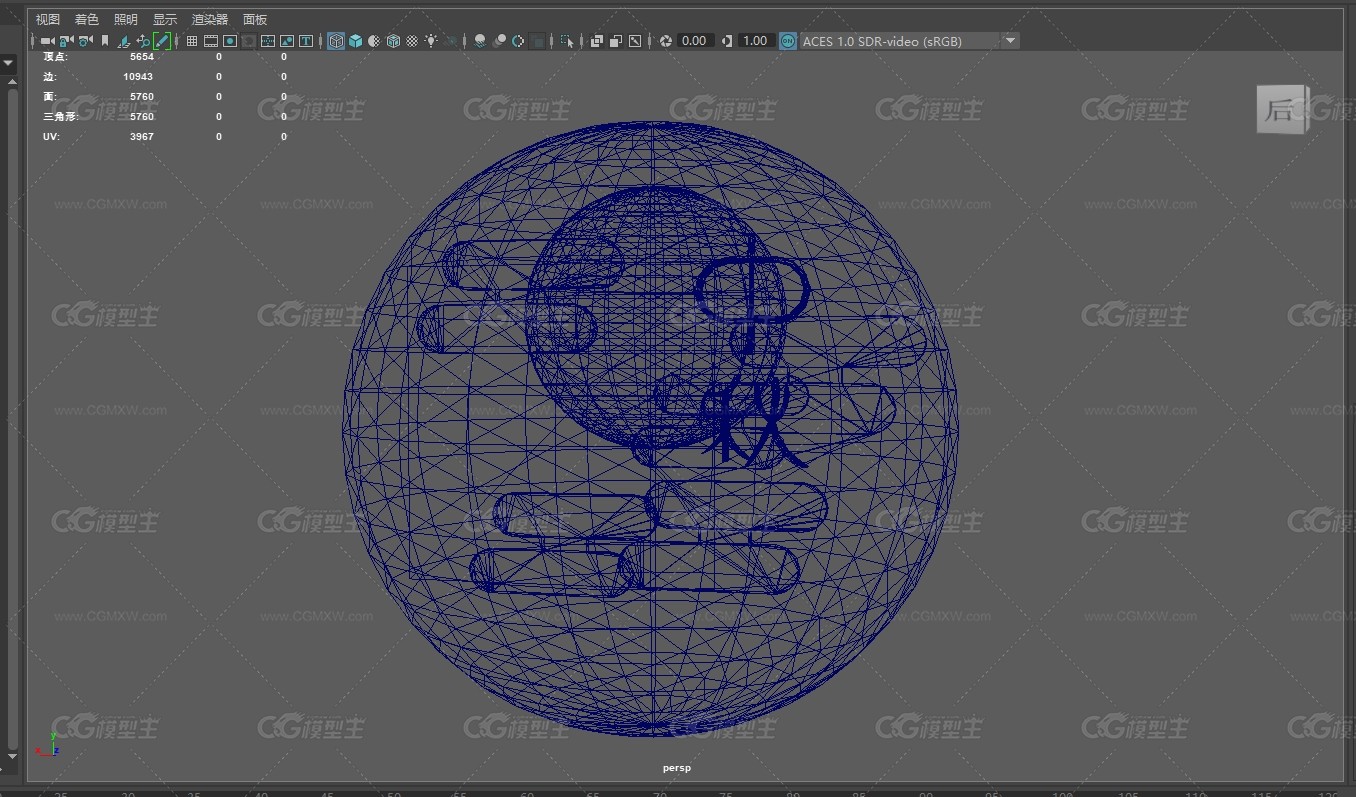Toggle the Safe Title icon

[306, 41]
